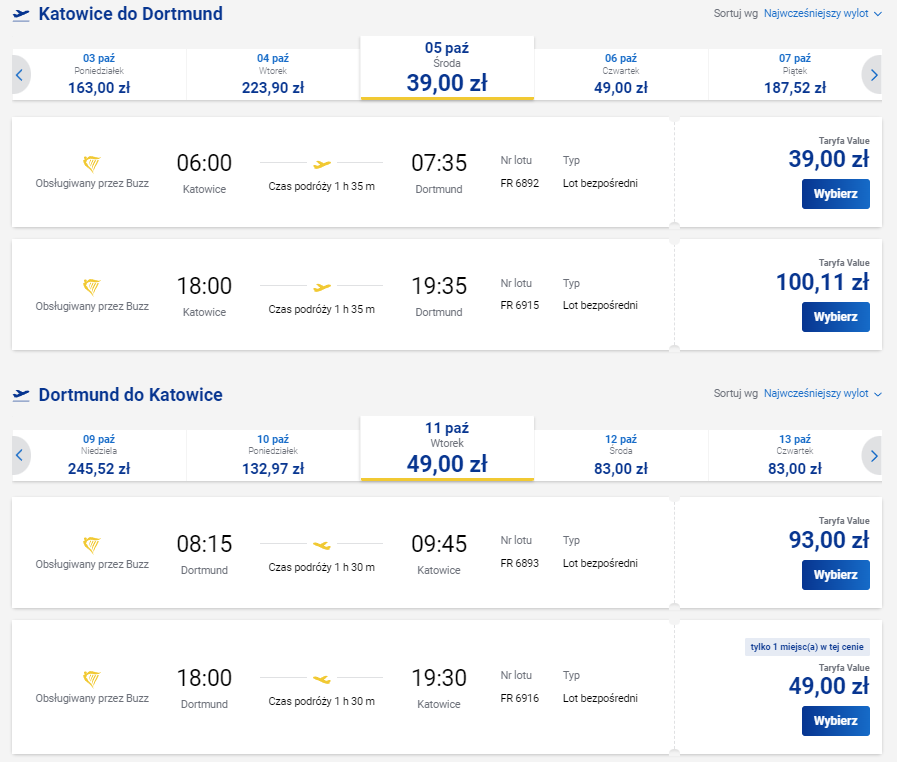
Task: Expand later return dates with the right arrow
Action: click(872, 455)
